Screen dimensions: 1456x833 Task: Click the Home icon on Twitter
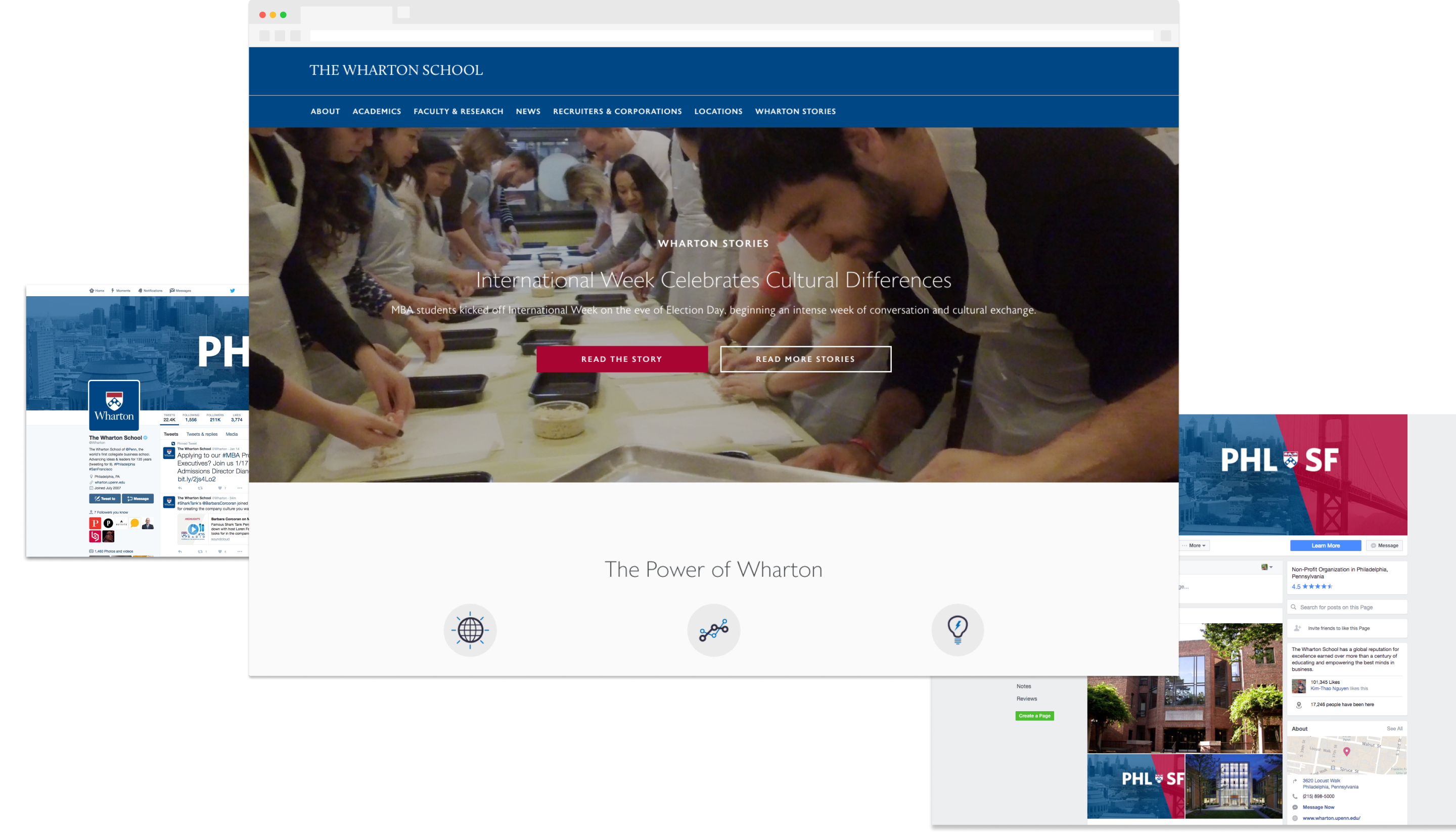click(92, 291)
